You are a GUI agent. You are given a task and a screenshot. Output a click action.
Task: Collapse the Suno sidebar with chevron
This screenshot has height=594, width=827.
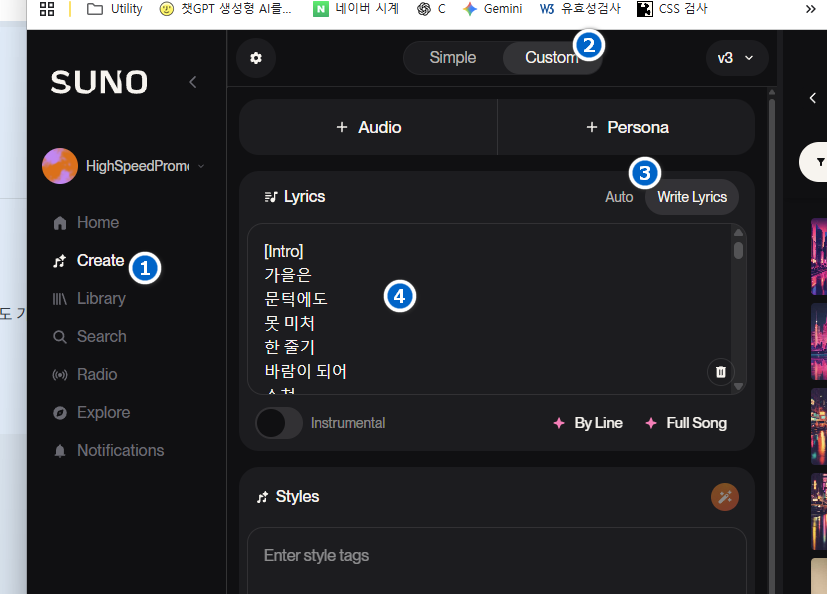click(193, 82)
